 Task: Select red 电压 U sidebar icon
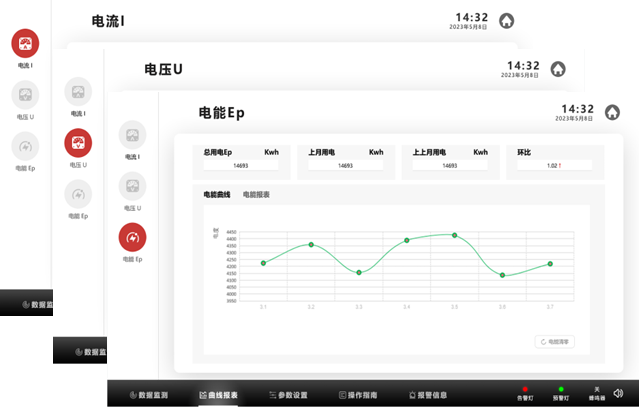point(78,143)
